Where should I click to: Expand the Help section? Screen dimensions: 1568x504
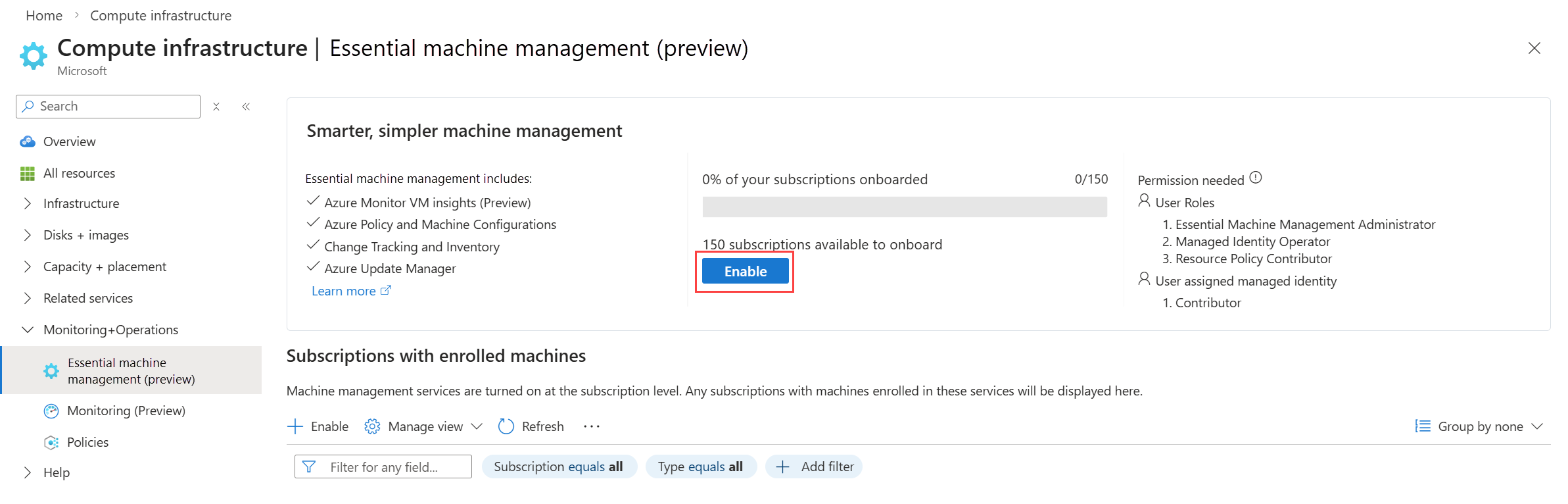(28, 472)
